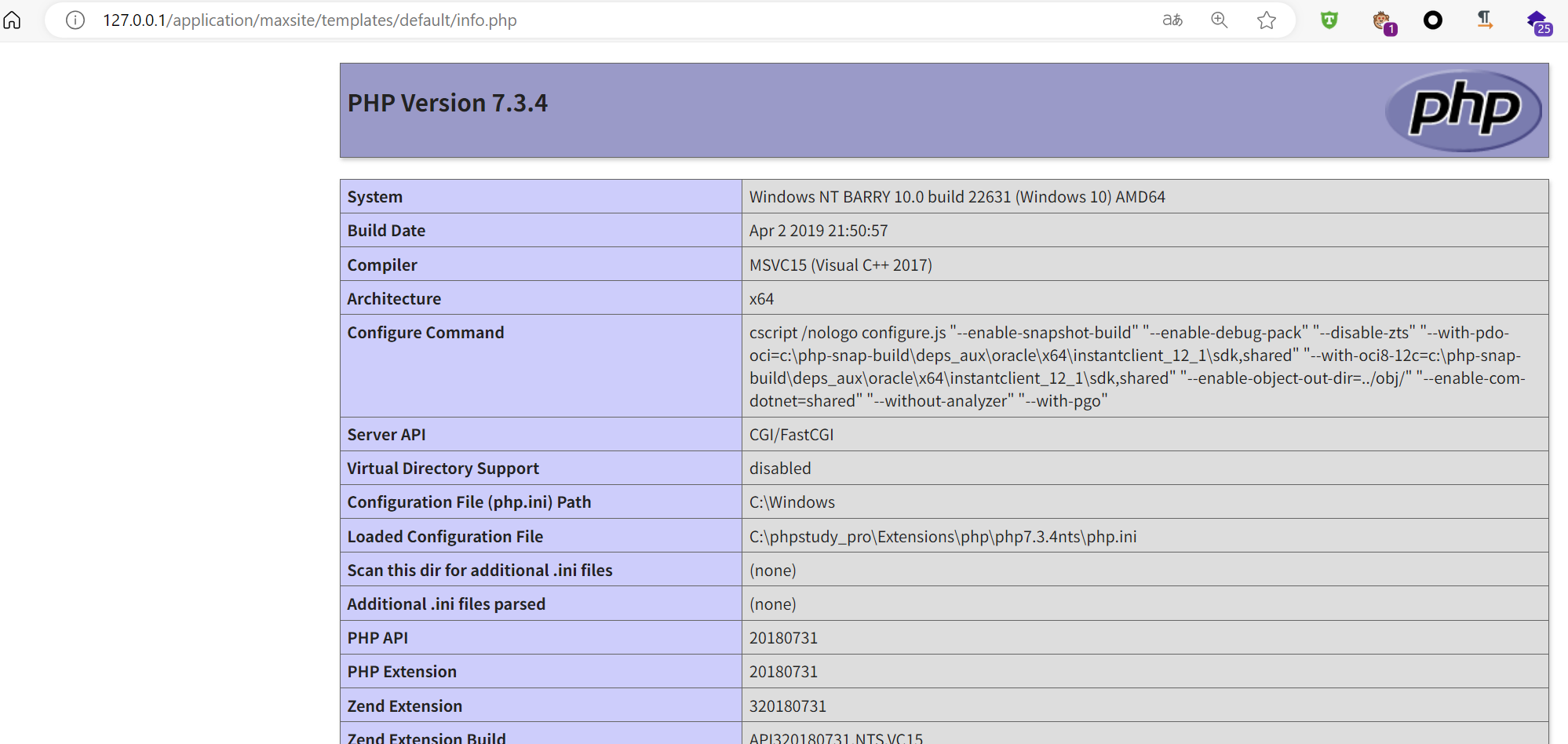Click the translate page icon
Image resolution: width=1568 pixels, height=744 pixels.
(1172, 20)
